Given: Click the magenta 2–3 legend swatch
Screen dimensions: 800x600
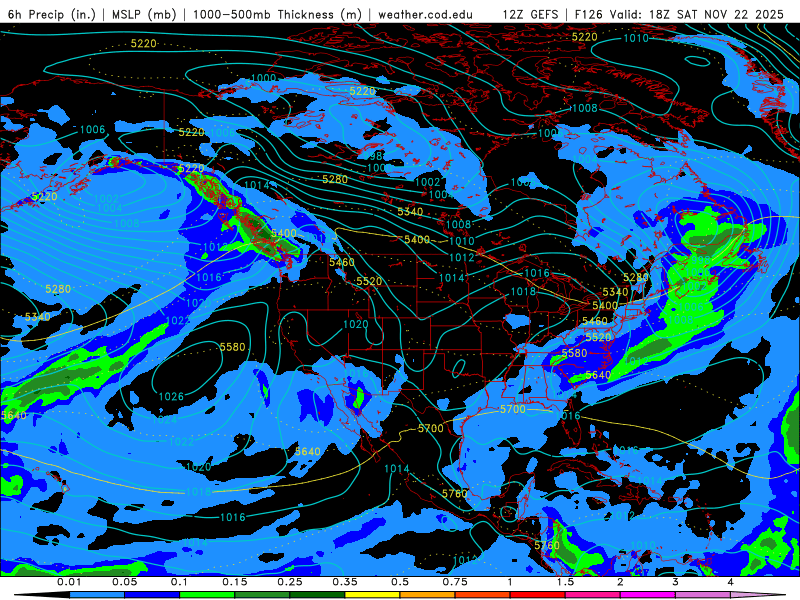Looking at the screenshot, I should tap(648, 595).
